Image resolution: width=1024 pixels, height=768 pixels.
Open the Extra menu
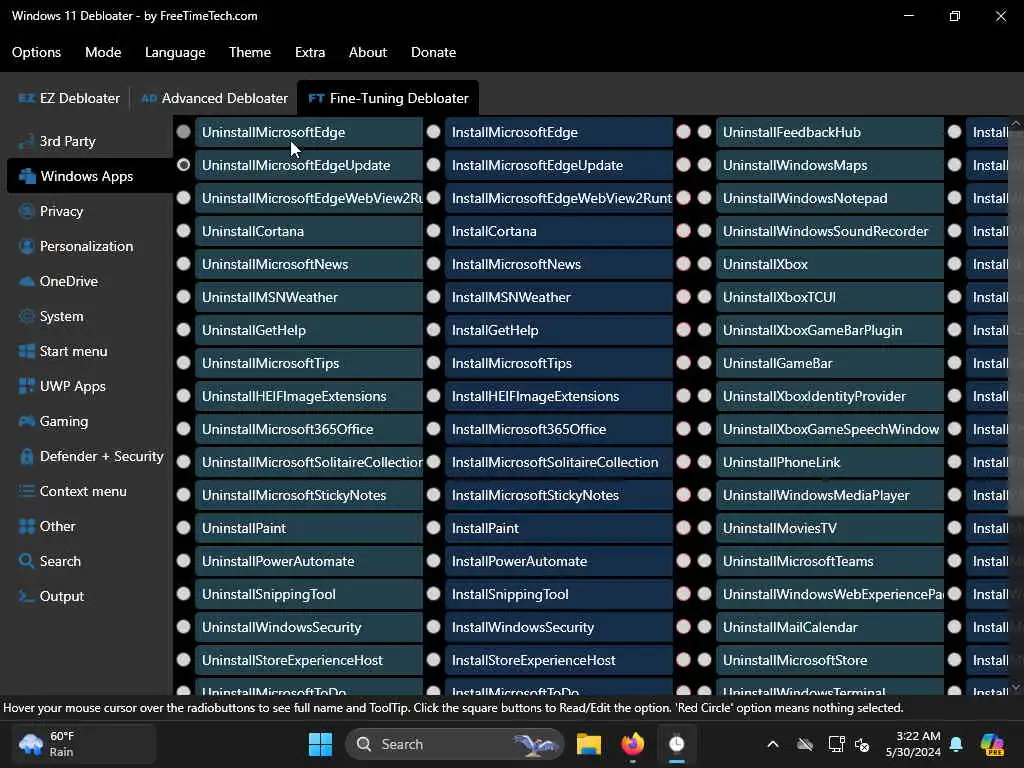310,52
